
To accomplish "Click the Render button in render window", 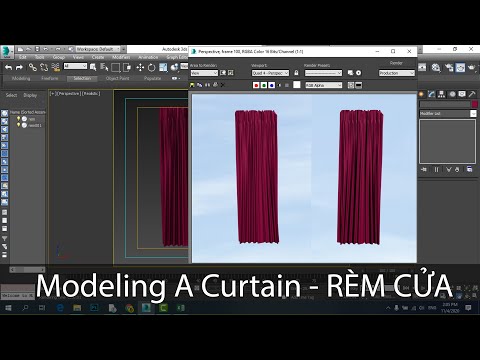I will (396, 63).
